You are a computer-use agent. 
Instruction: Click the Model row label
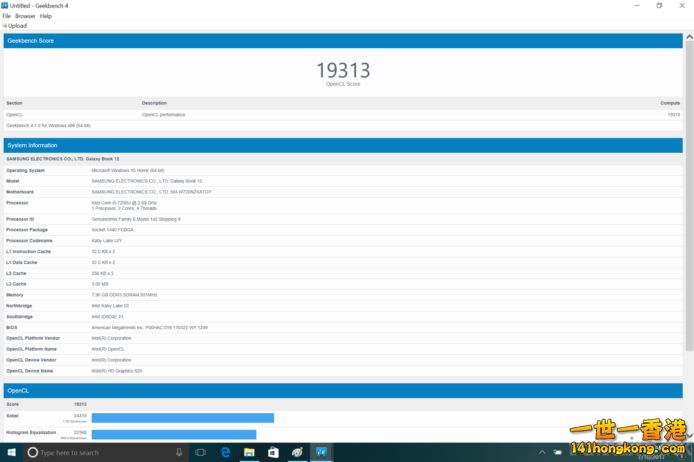coord(13,181)
